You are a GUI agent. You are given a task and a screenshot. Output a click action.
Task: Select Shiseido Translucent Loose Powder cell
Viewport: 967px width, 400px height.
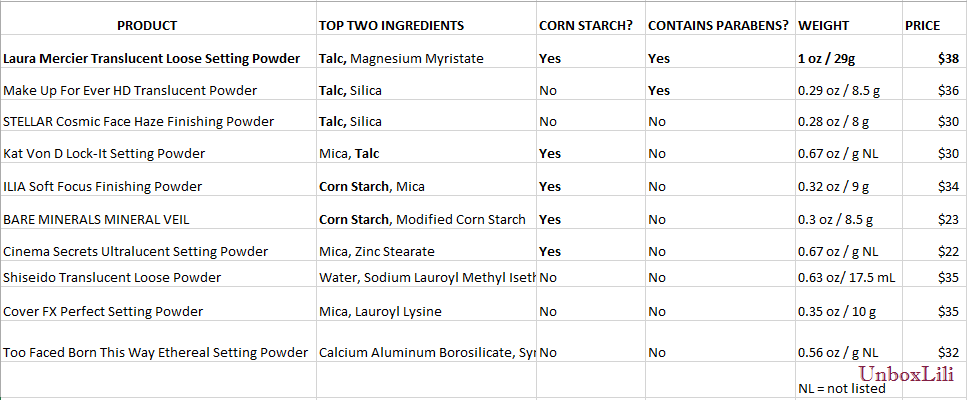coord(112,277)
